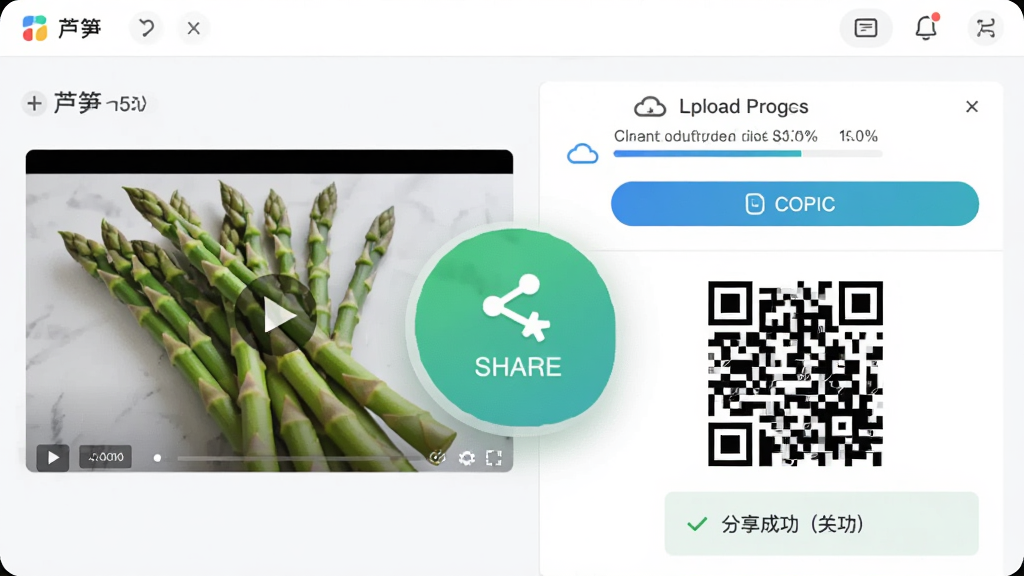Viewport: 1024px width, 576px height.
Task: Click the colorful app logo
Action: [35, 28]
